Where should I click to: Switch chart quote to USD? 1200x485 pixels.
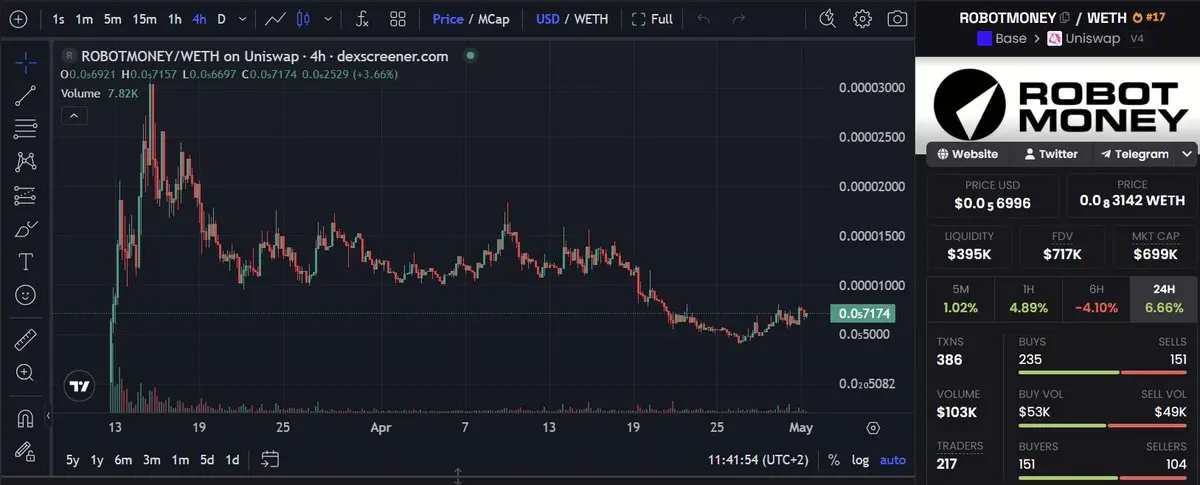point(547,18)
